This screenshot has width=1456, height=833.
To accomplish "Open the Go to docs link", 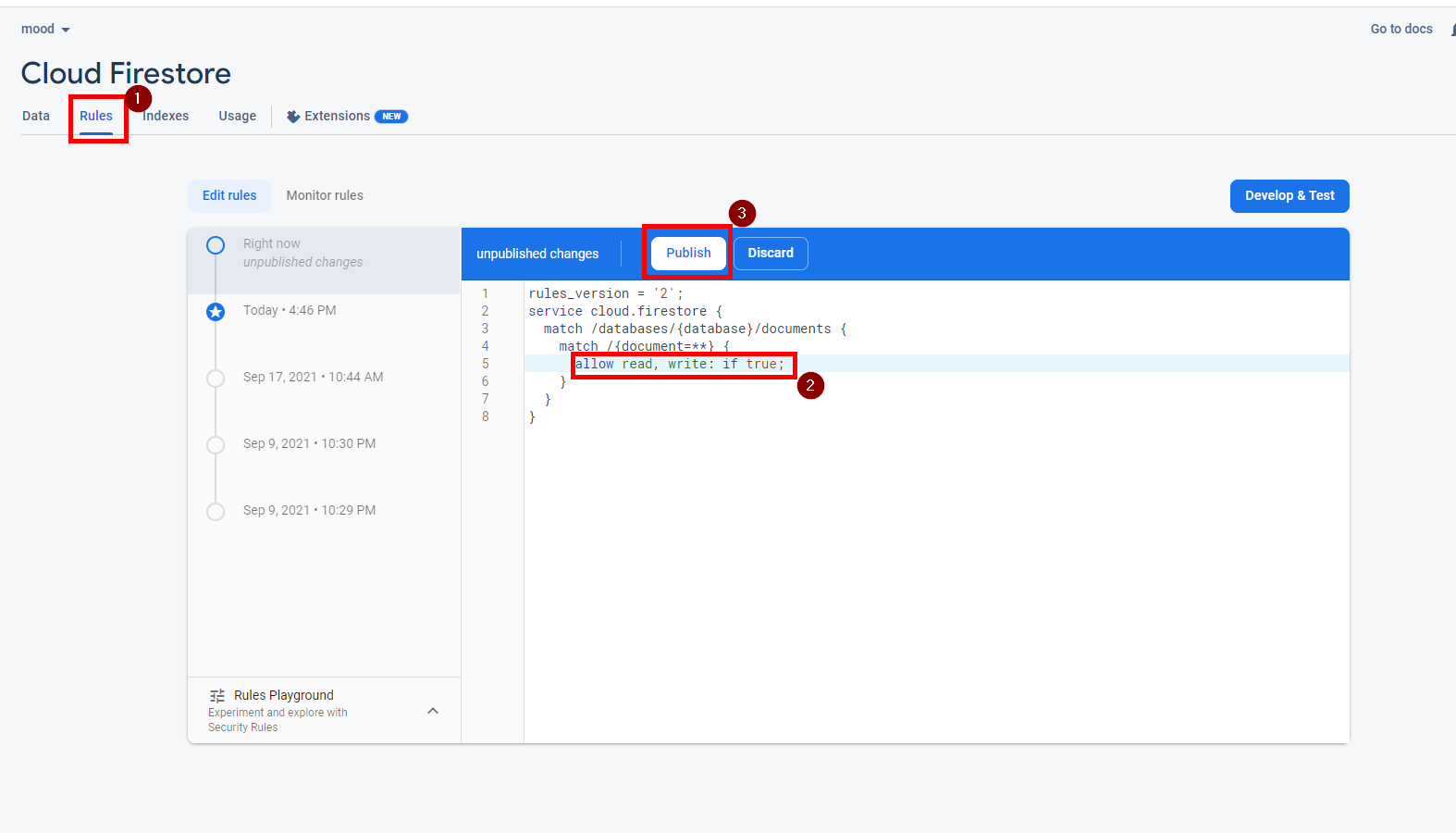I will click(x=1400, y=30).
